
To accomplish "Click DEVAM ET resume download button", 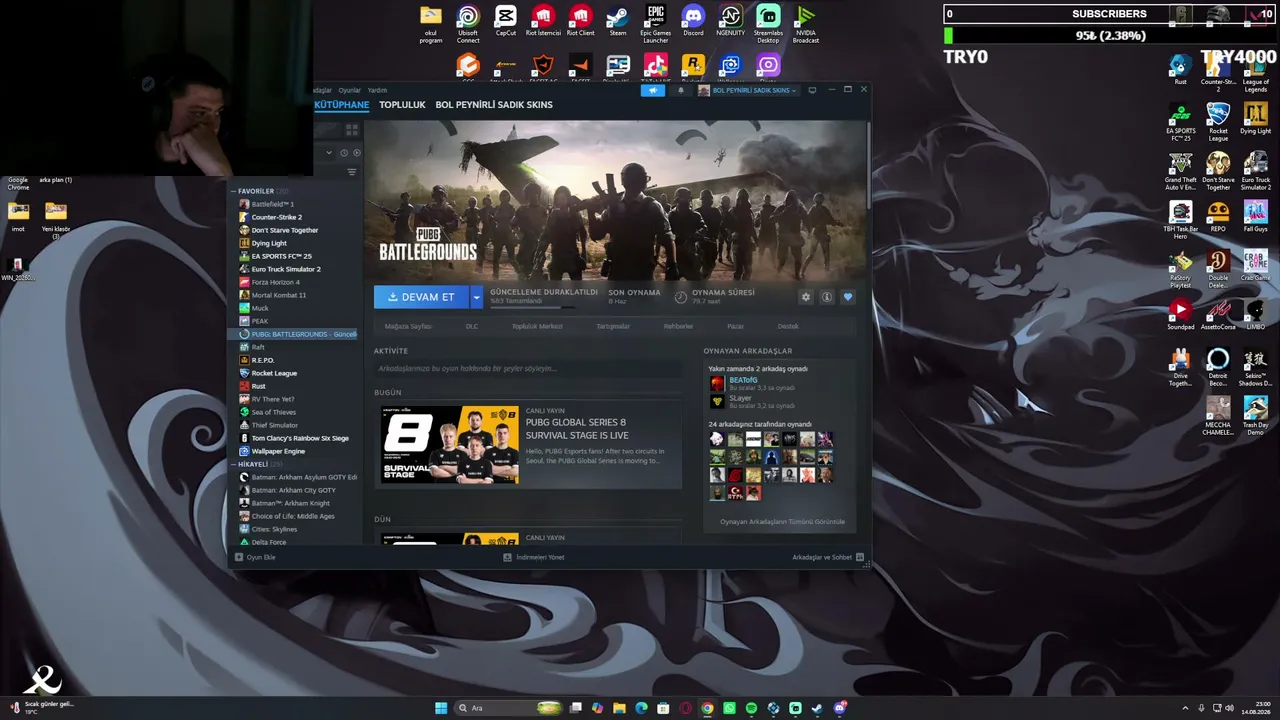I will click(x=421, y=297).
